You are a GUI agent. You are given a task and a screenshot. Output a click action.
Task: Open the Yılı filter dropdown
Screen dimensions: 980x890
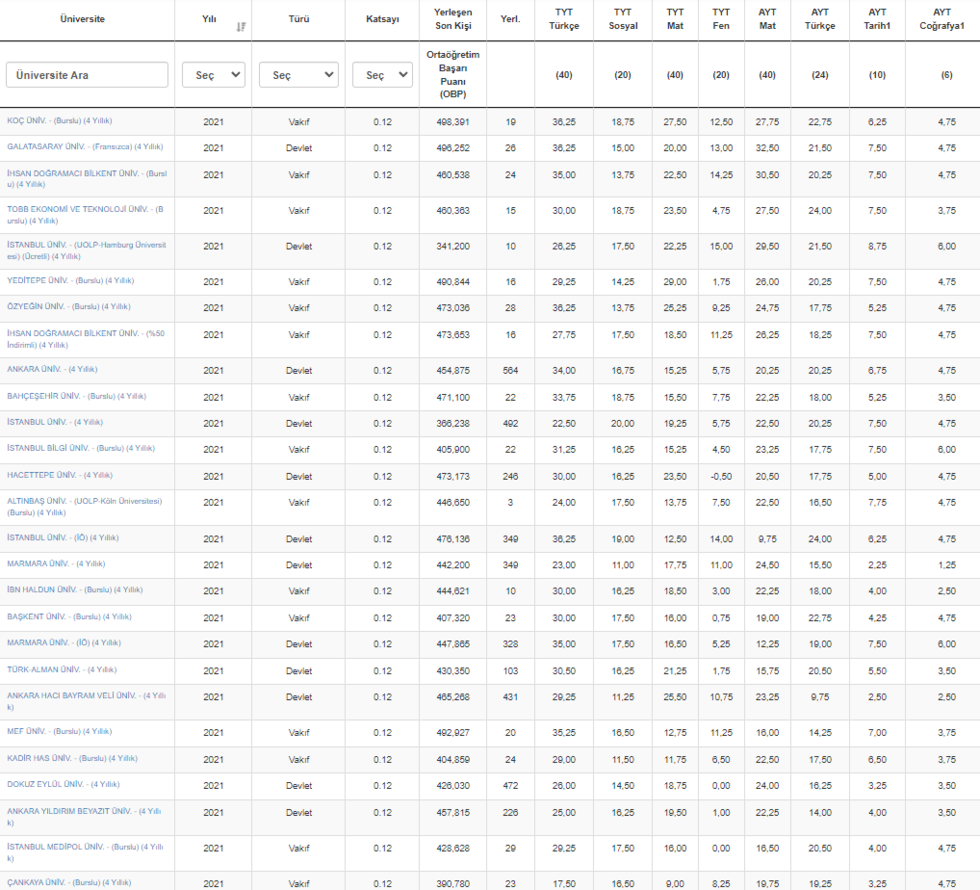213,75
